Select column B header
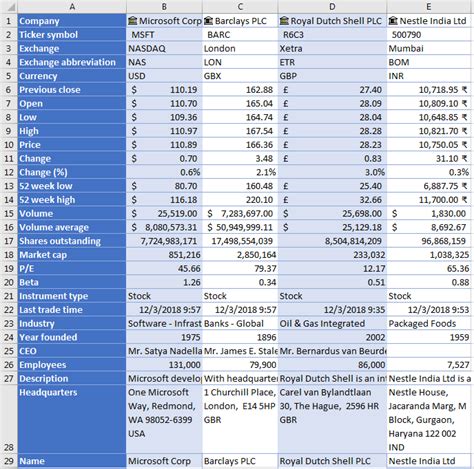The image size is (474, 469). click(x=164, y=7)
